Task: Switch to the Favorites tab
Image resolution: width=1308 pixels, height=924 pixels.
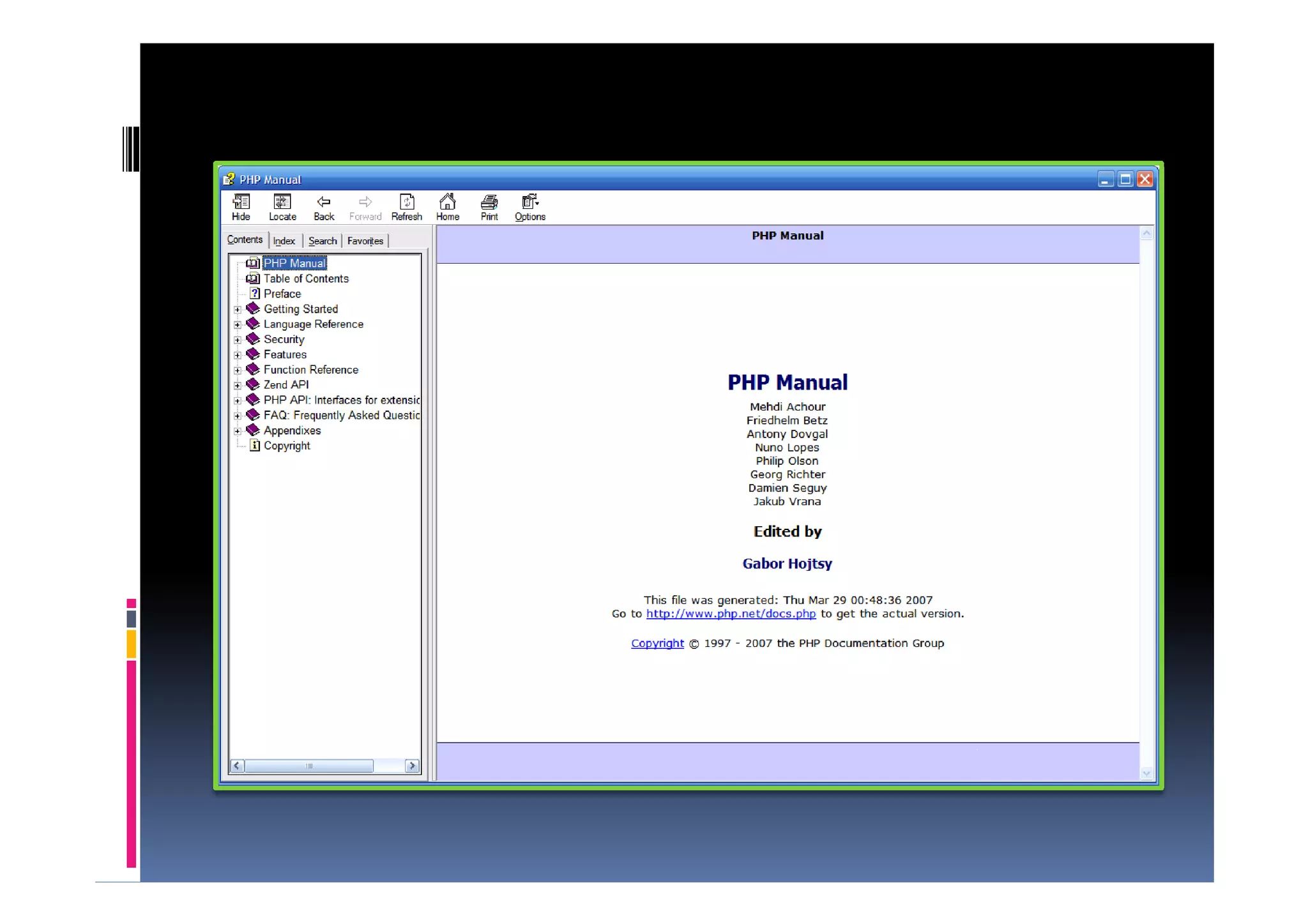Action: 365,241
